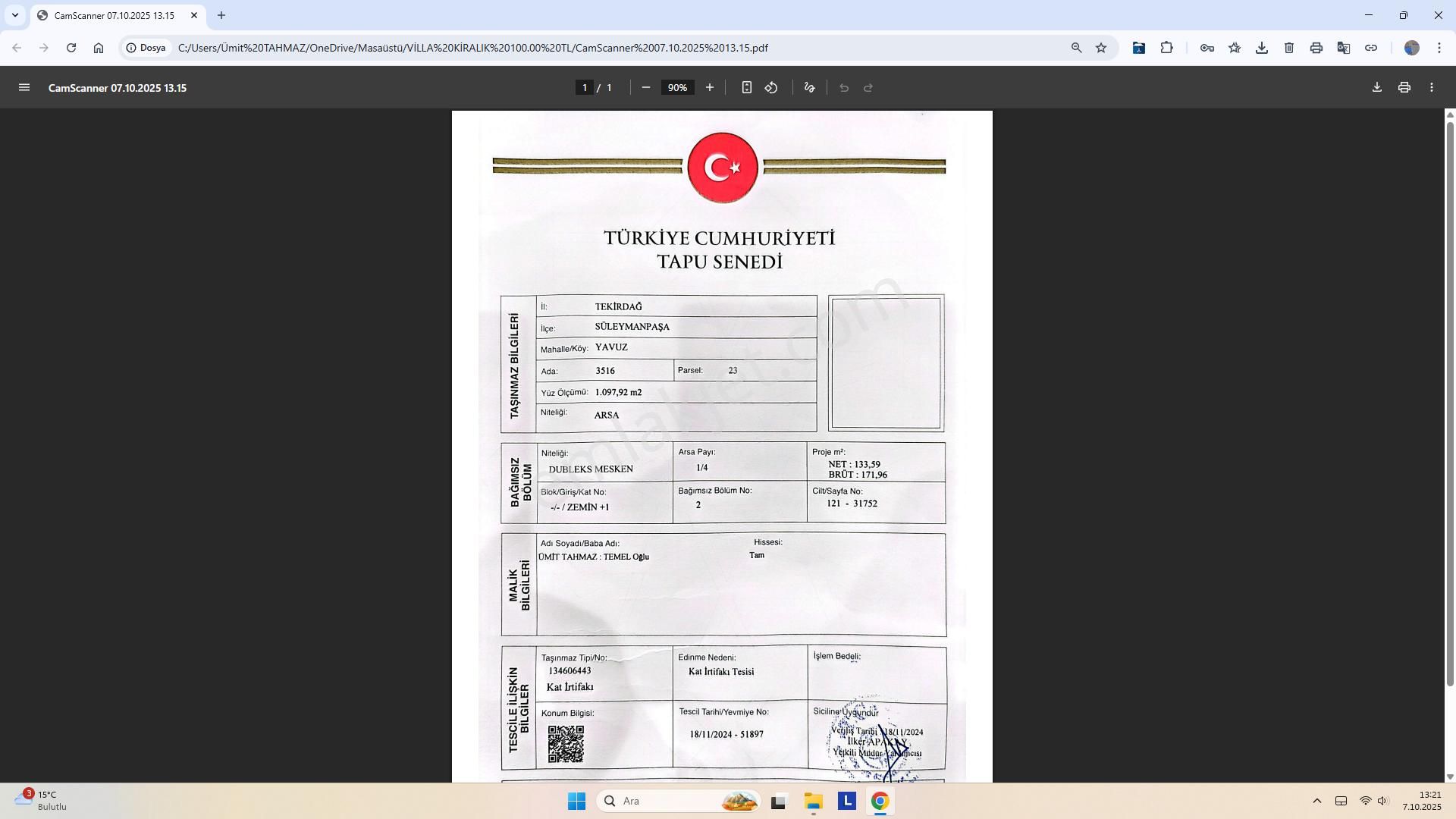
Task: Click the page number input box
Action: pos(584,88)
